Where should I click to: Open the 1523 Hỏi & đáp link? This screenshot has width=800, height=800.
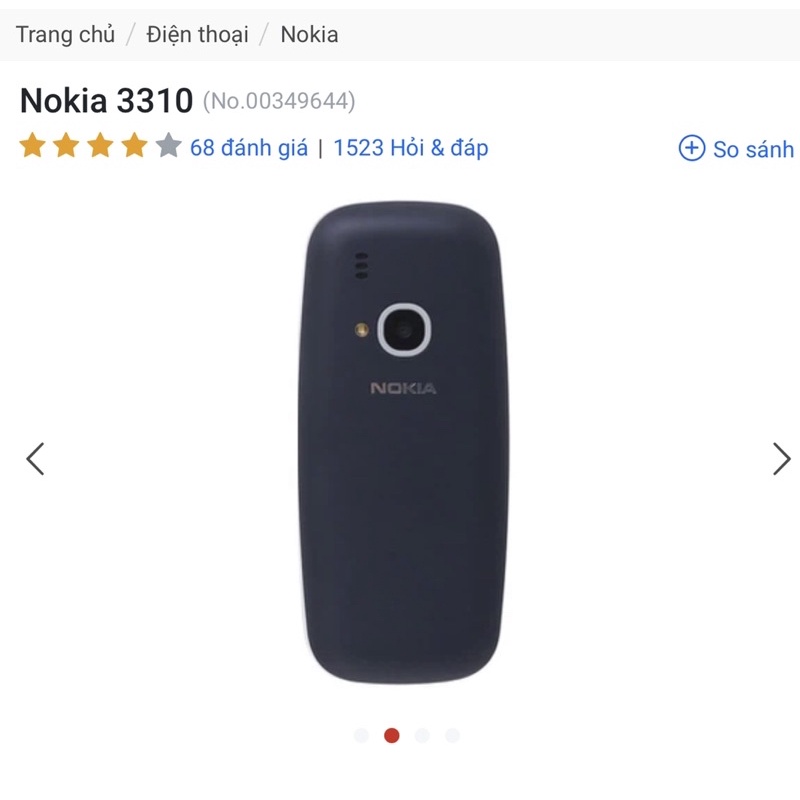tap(411, 148)
